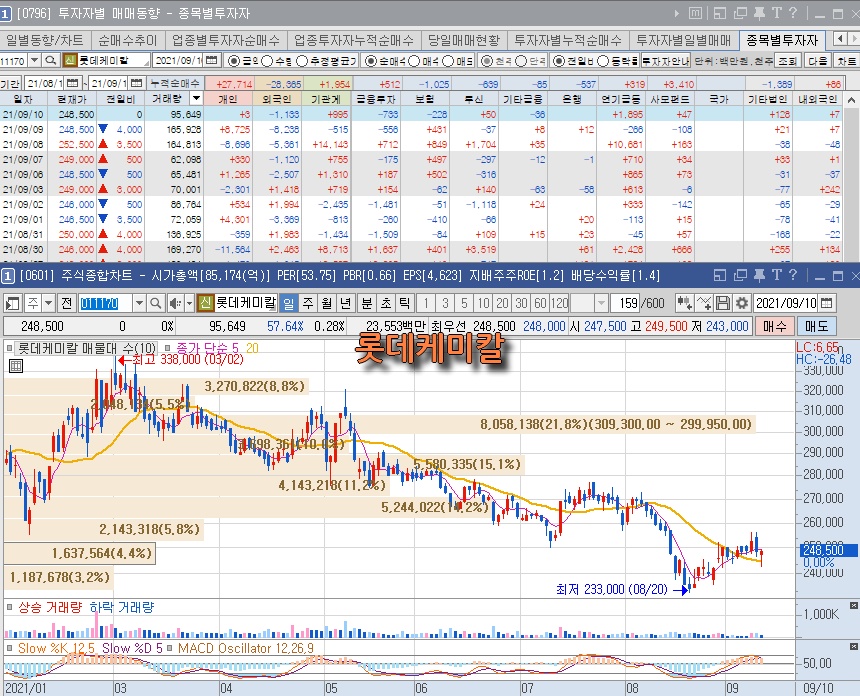
Task: Click the T font icon in chart window title bar
Action: [x=776, y=275]
